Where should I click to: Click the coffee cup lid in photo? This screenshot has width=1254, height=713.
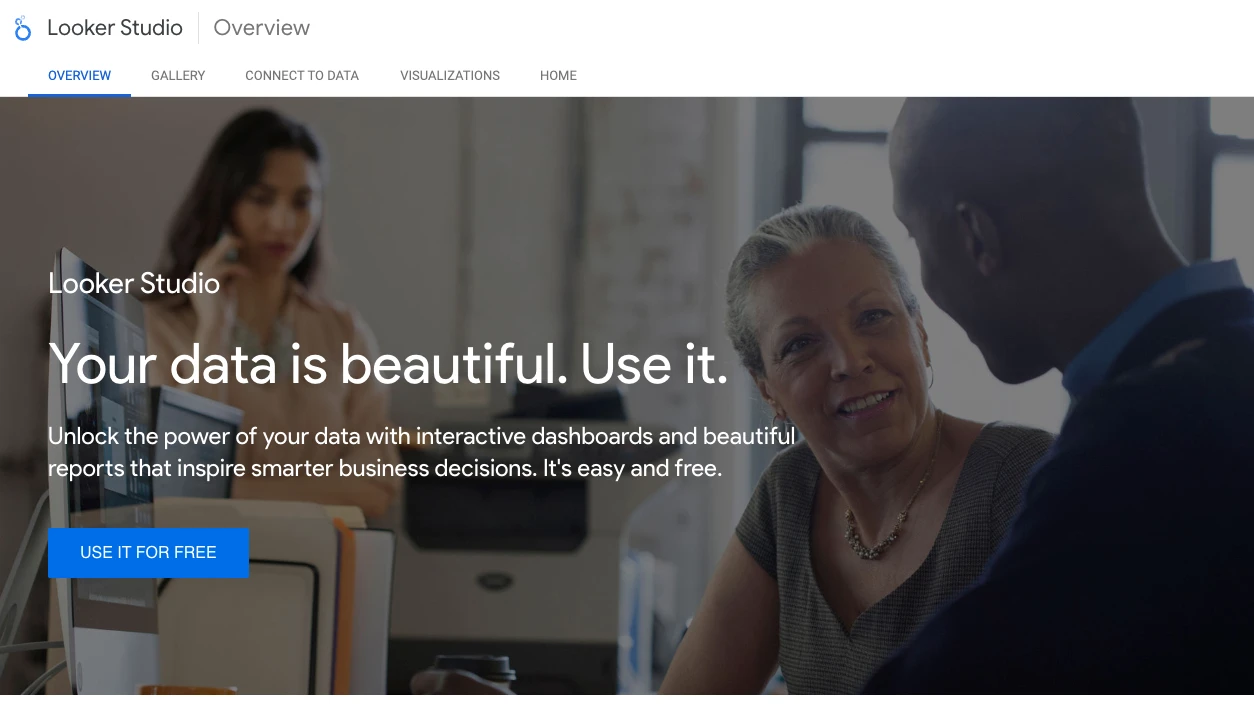point(475,667)
